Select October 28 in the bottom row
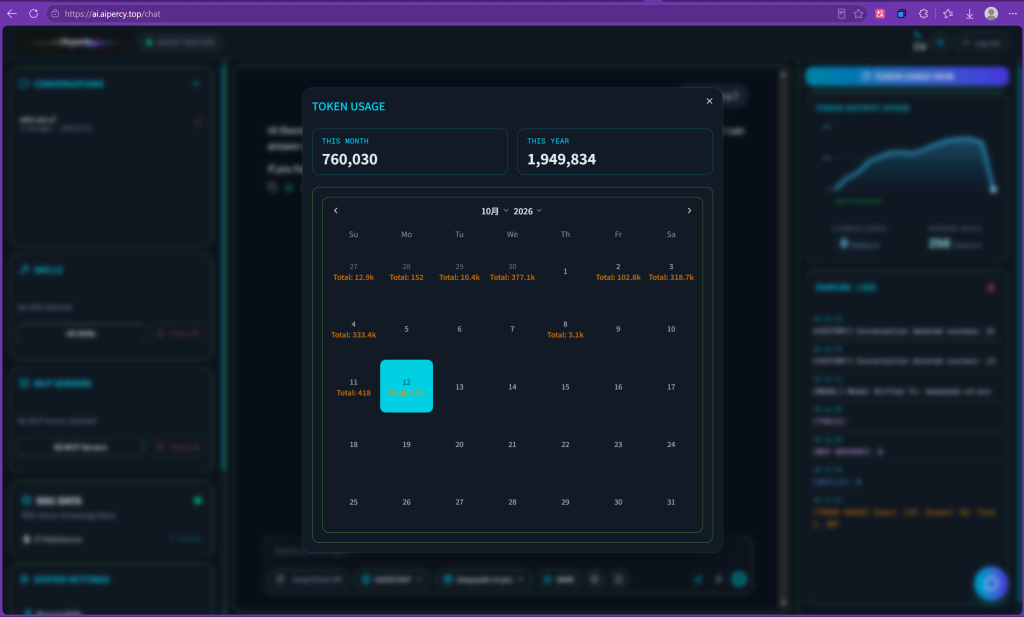 coord(512,502)
